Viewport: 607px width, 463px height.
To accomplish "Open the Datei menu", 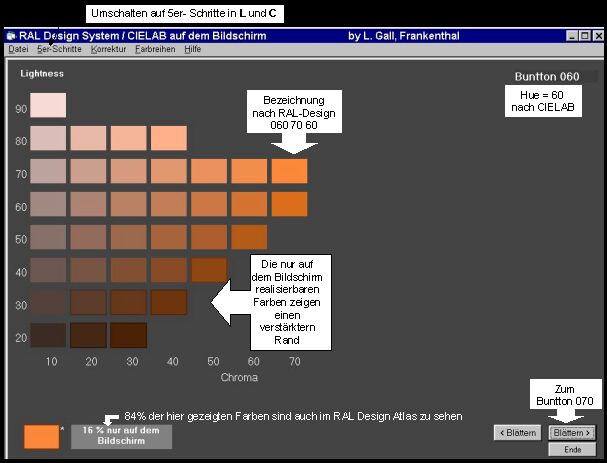I will (18, 49).
